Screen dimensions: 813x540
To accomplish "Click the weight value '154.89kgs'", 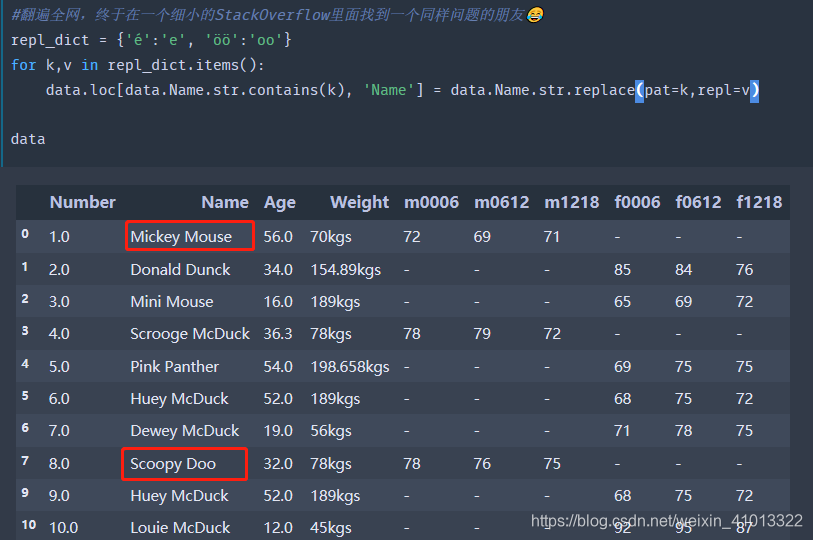I will coord(345,270).
